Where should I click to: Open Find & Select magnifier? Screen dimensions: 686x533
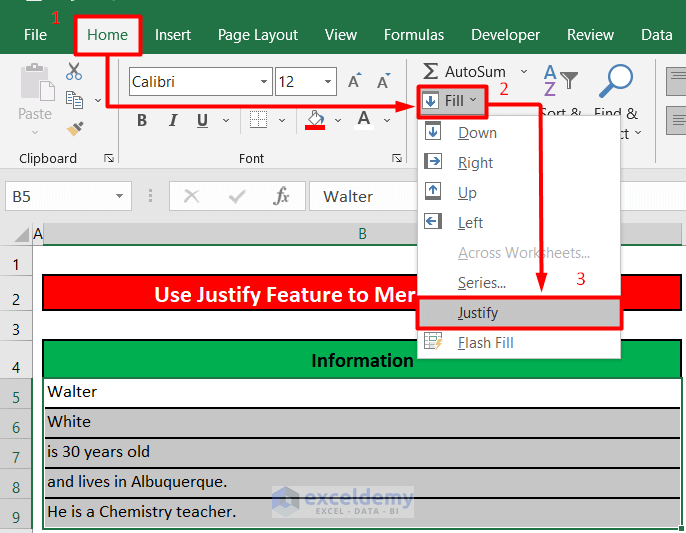616,81
